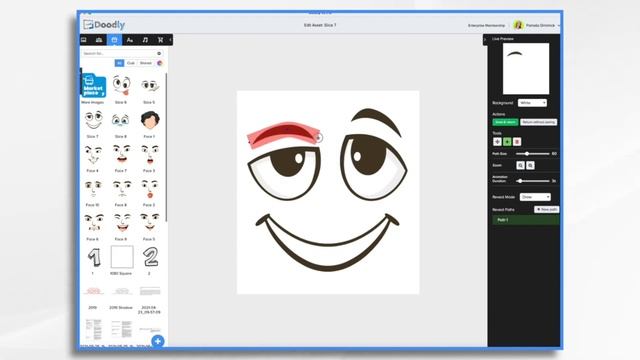Click the path end node on eyebrow
Viewport: 640px width, 360px height.
pyautogui.click(x=319, y=138)
